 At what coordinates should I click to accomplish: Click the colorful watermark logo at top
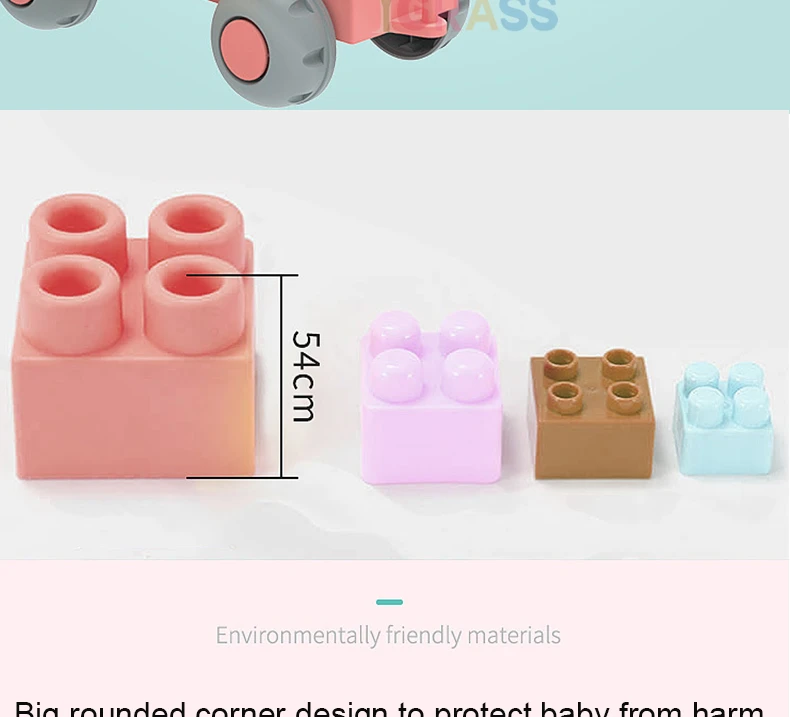469,15
